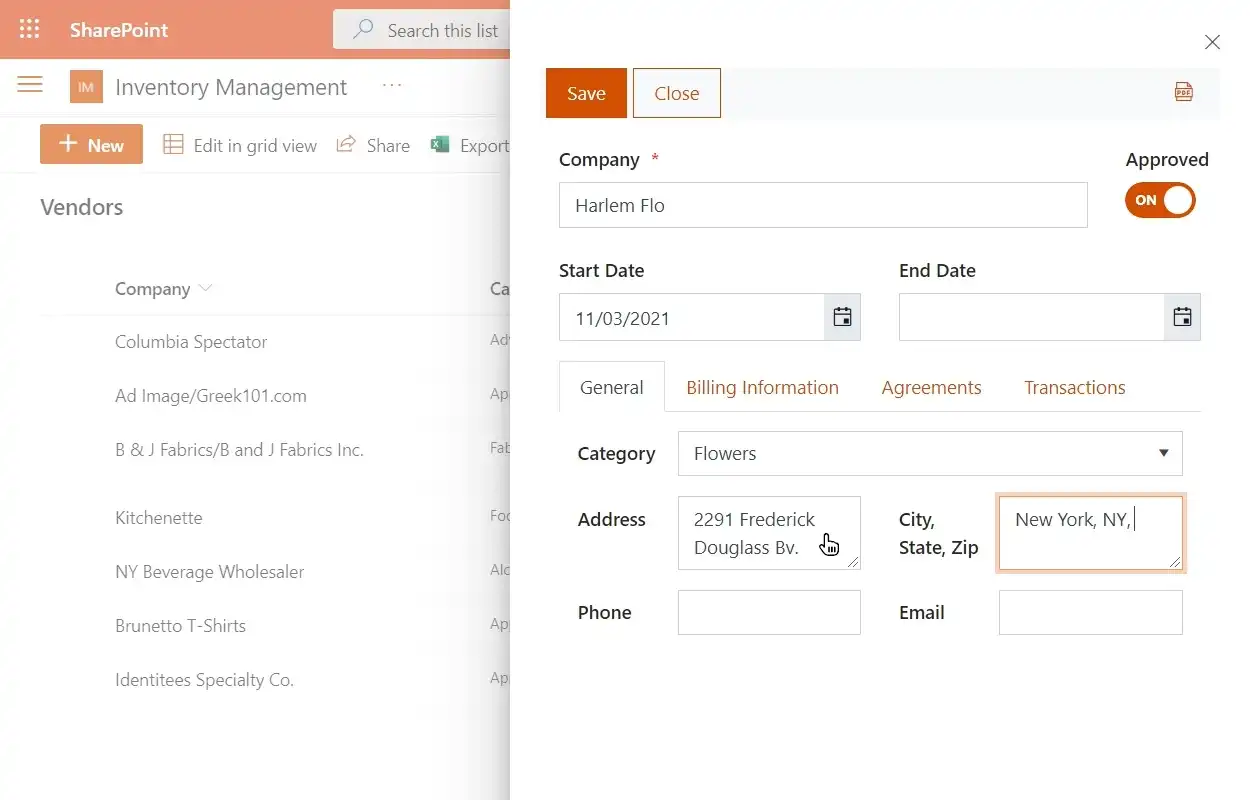Open the Brunetto T-Shirts row

pos(180,626)
